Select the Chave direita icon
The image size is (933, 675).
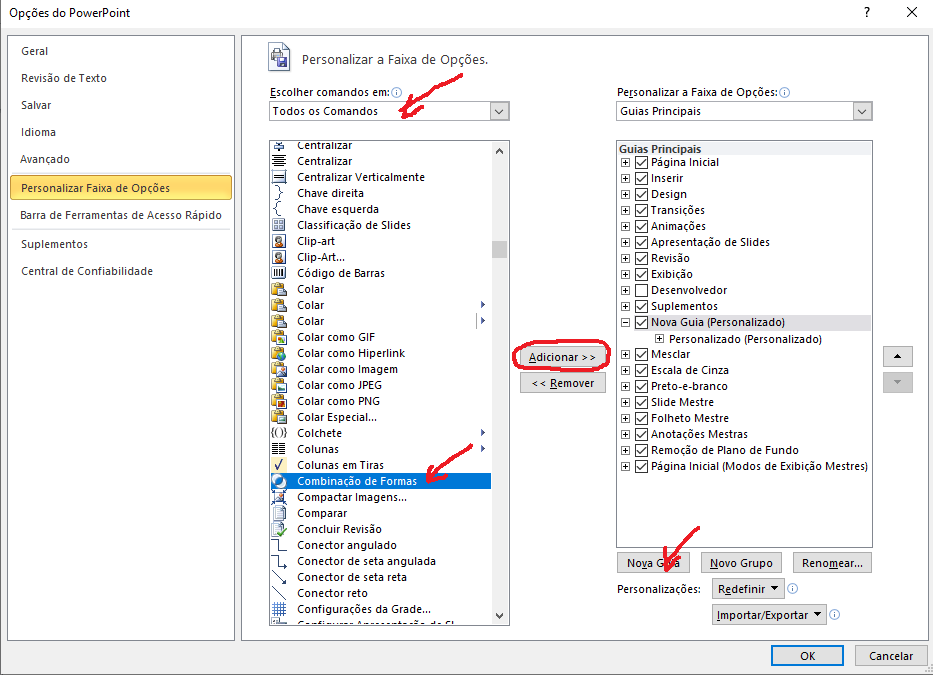[278, 193]
